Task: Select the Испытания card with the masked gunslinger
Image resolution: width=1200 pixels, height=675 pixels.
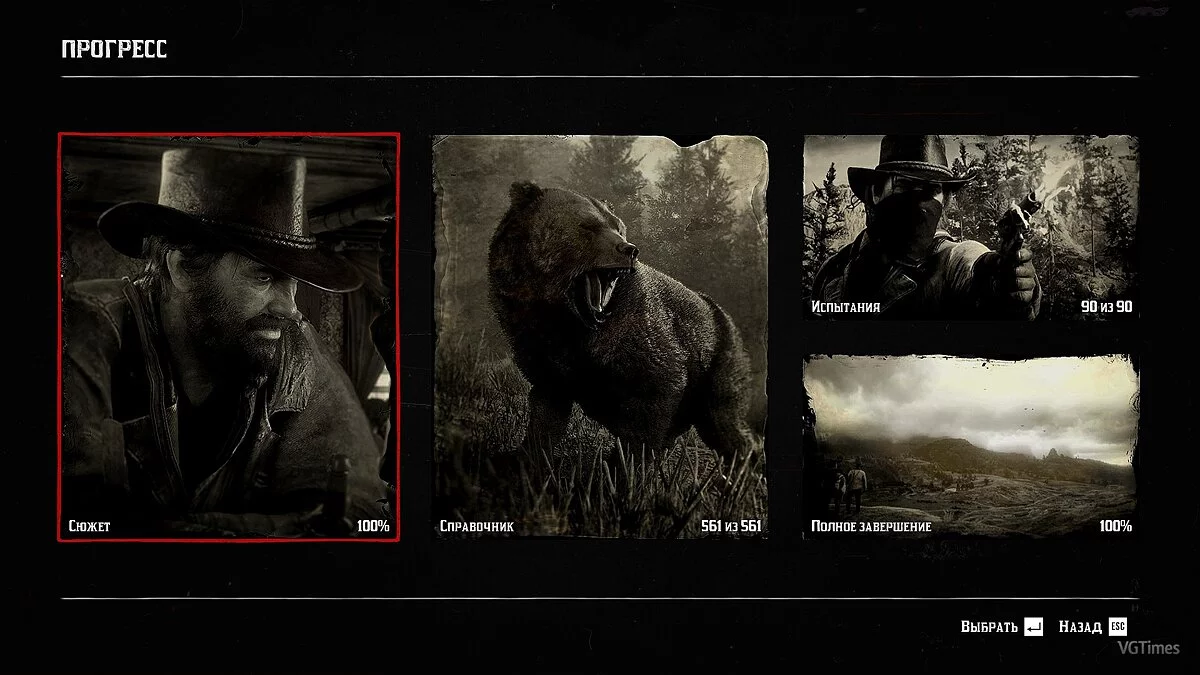Action: [971, 228]
